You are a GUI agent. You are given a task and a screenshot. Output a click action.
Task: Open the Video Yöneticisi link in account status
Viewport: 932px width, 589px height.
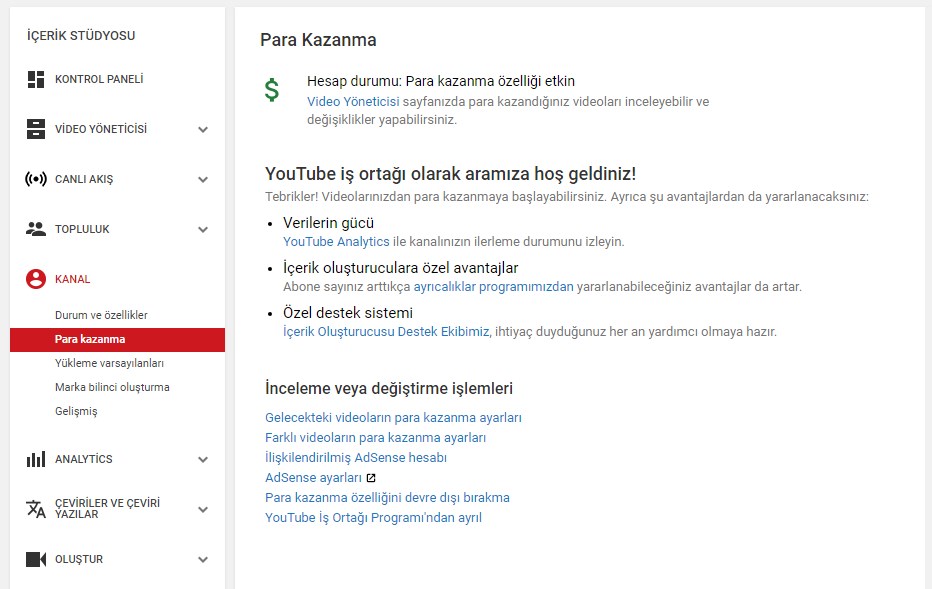tap(353, 102)
